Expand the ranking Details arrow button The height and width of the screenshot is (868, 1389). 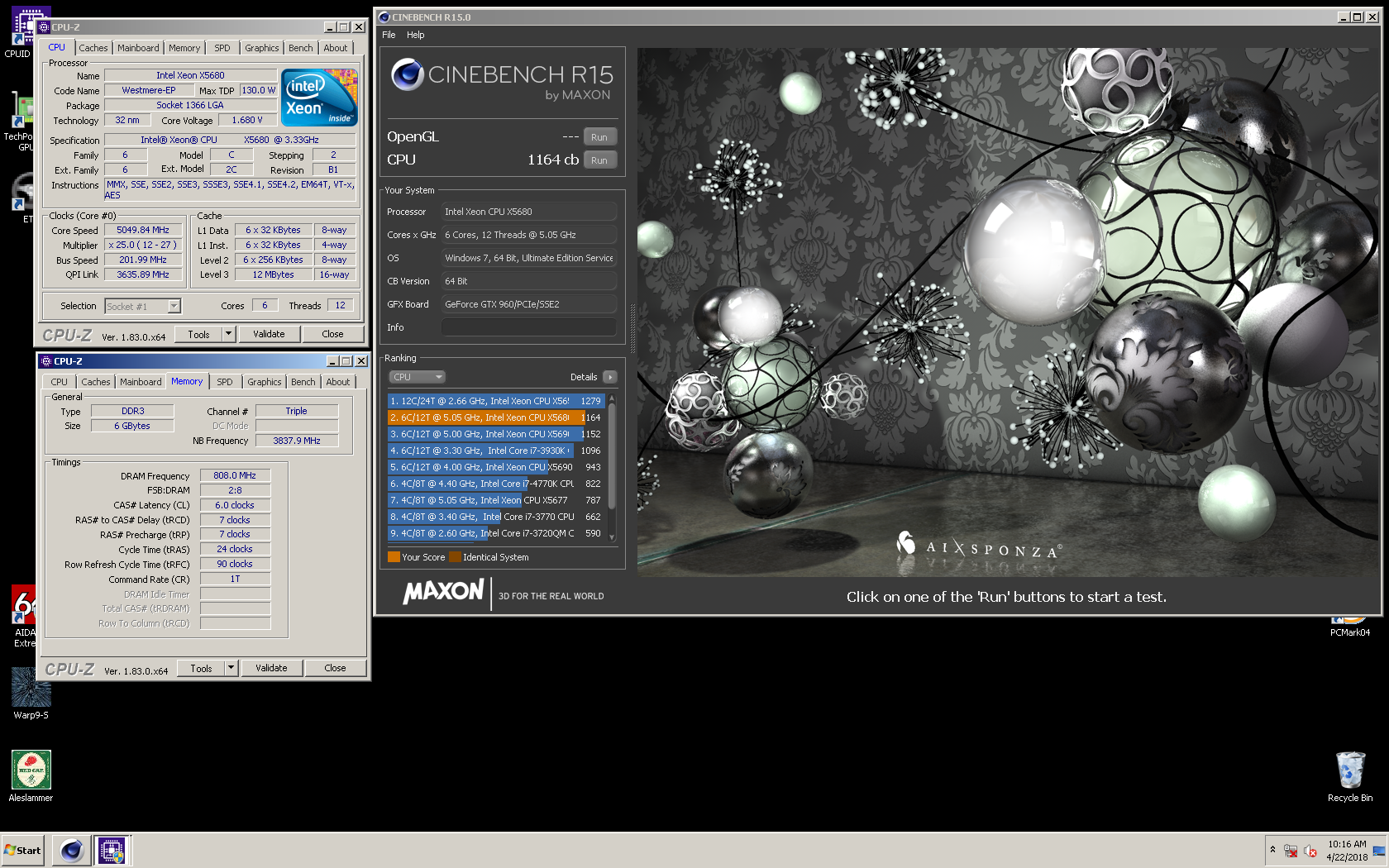610,377
